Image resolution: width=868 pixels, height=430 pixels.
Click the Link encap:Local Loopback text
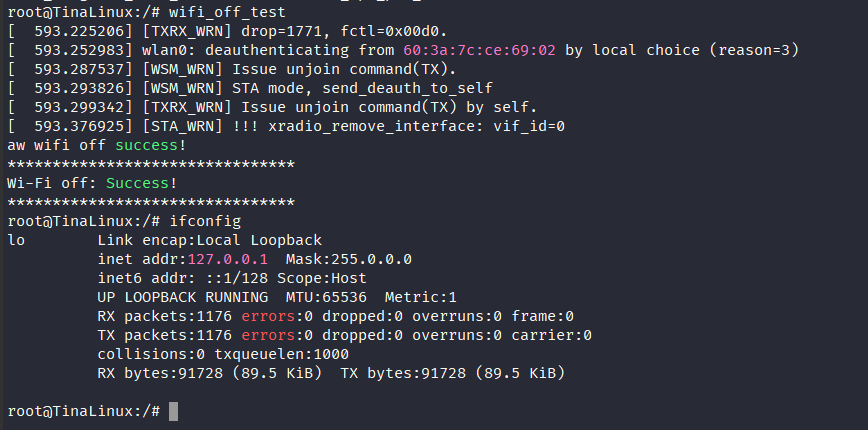(209, 240)
